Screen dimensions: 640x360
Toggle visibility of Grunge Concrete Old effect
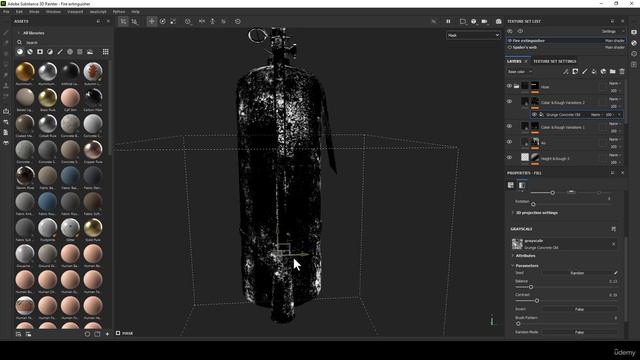click(x=534, y=115)
